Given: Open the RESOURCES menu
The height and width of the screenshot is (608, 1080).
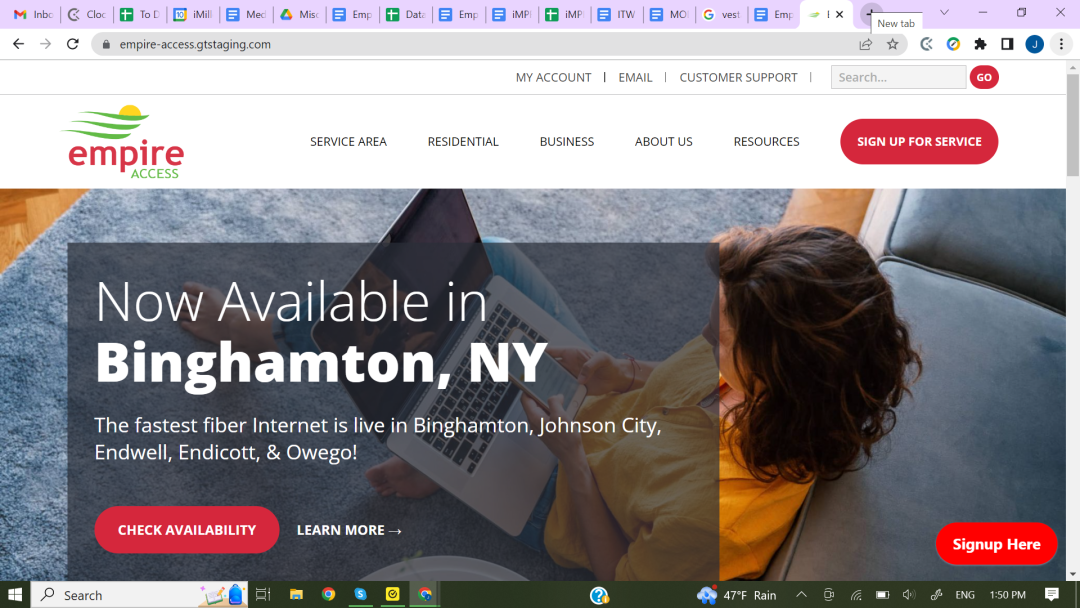Looking at the screenshot, I should (x=766, y=141).
